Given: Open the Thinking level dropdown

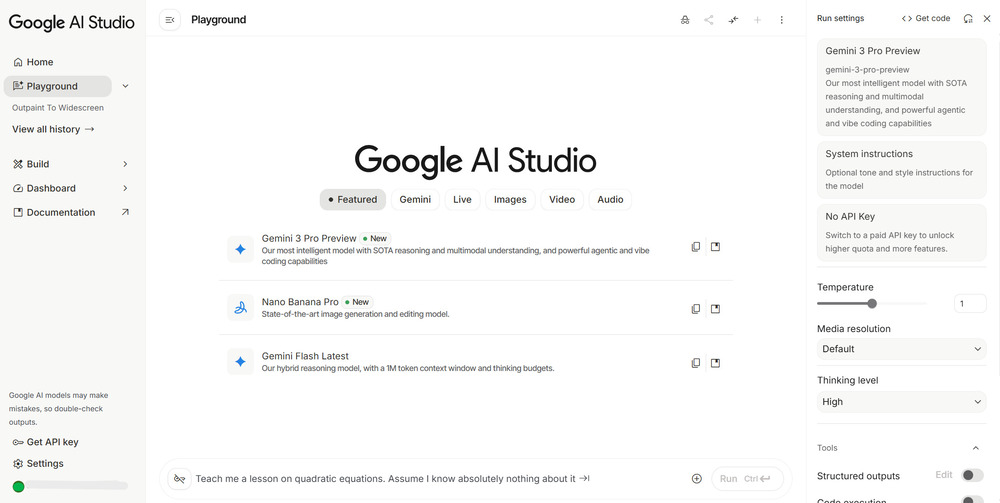Looking at the screenshot, I should coord(901,402).
